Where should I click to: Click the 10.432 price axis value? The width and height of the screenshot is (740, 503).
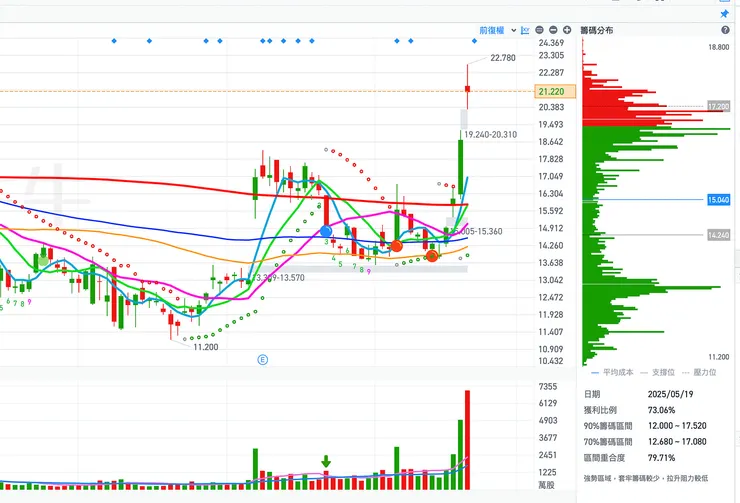click(x=551, y=361)
